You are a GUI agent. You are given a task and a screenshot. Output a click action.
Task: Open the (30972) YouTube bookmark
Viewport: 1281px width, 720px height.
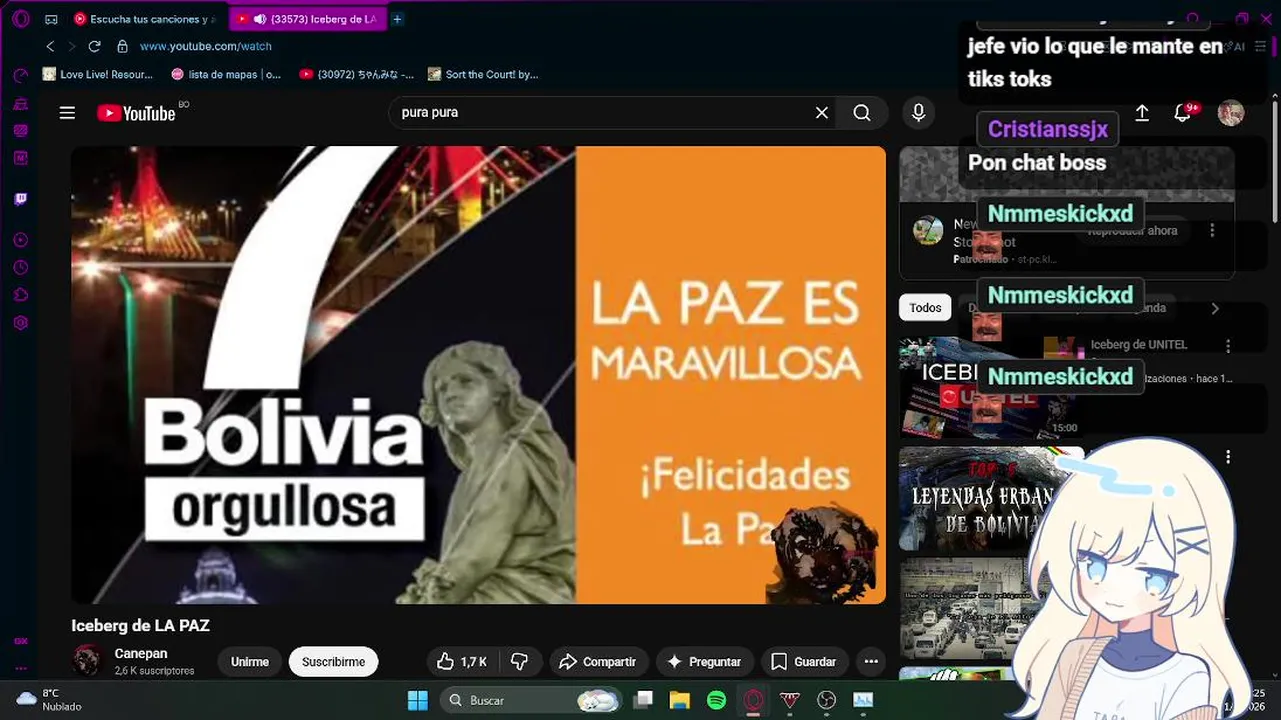[357, 74]
